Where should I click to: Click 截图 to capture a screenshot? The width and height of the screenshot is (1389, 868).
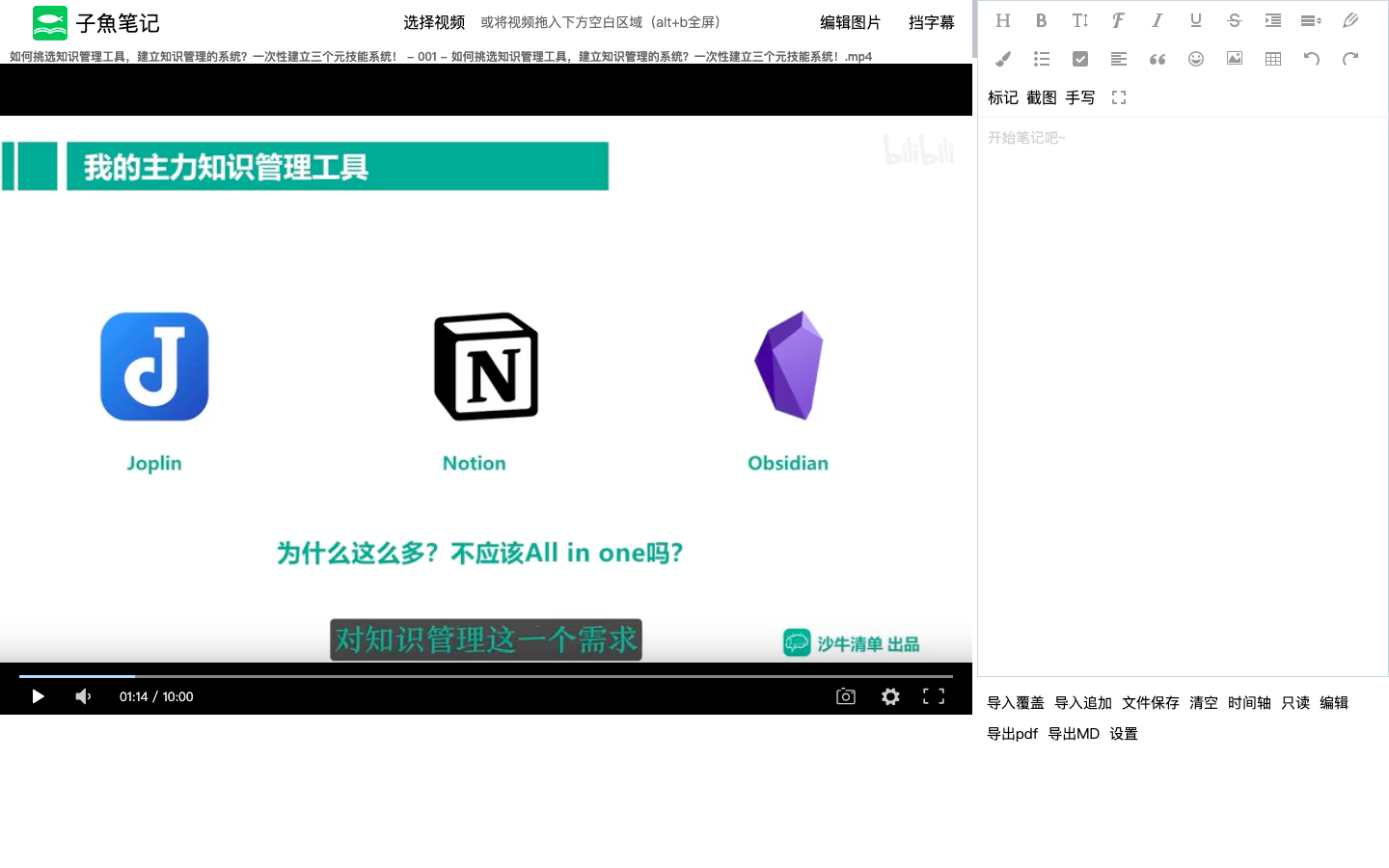tap(1041, 97)
